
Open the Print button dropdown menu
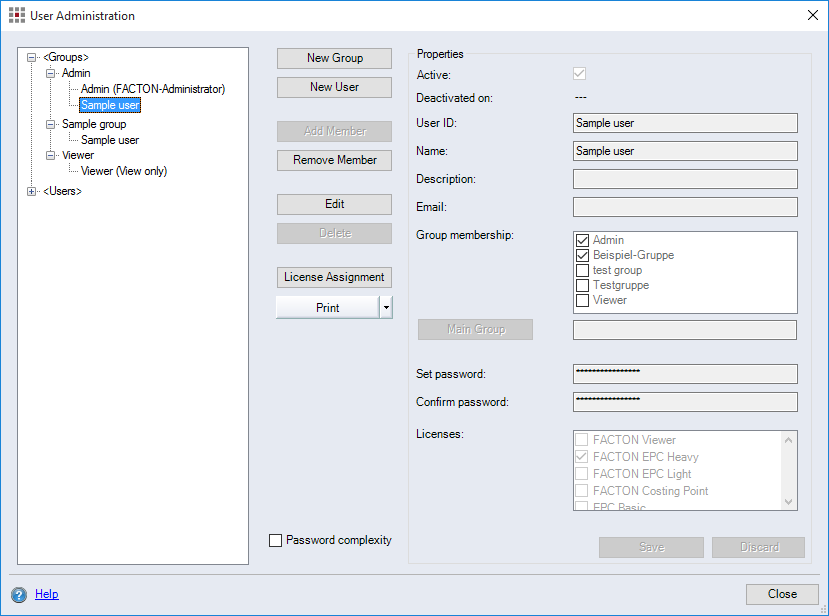386,307
